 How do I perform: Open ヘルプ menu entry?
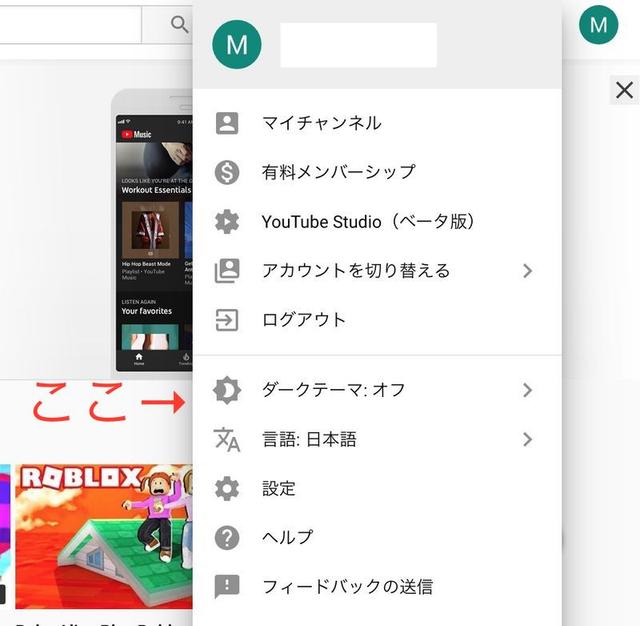point(377,538)
